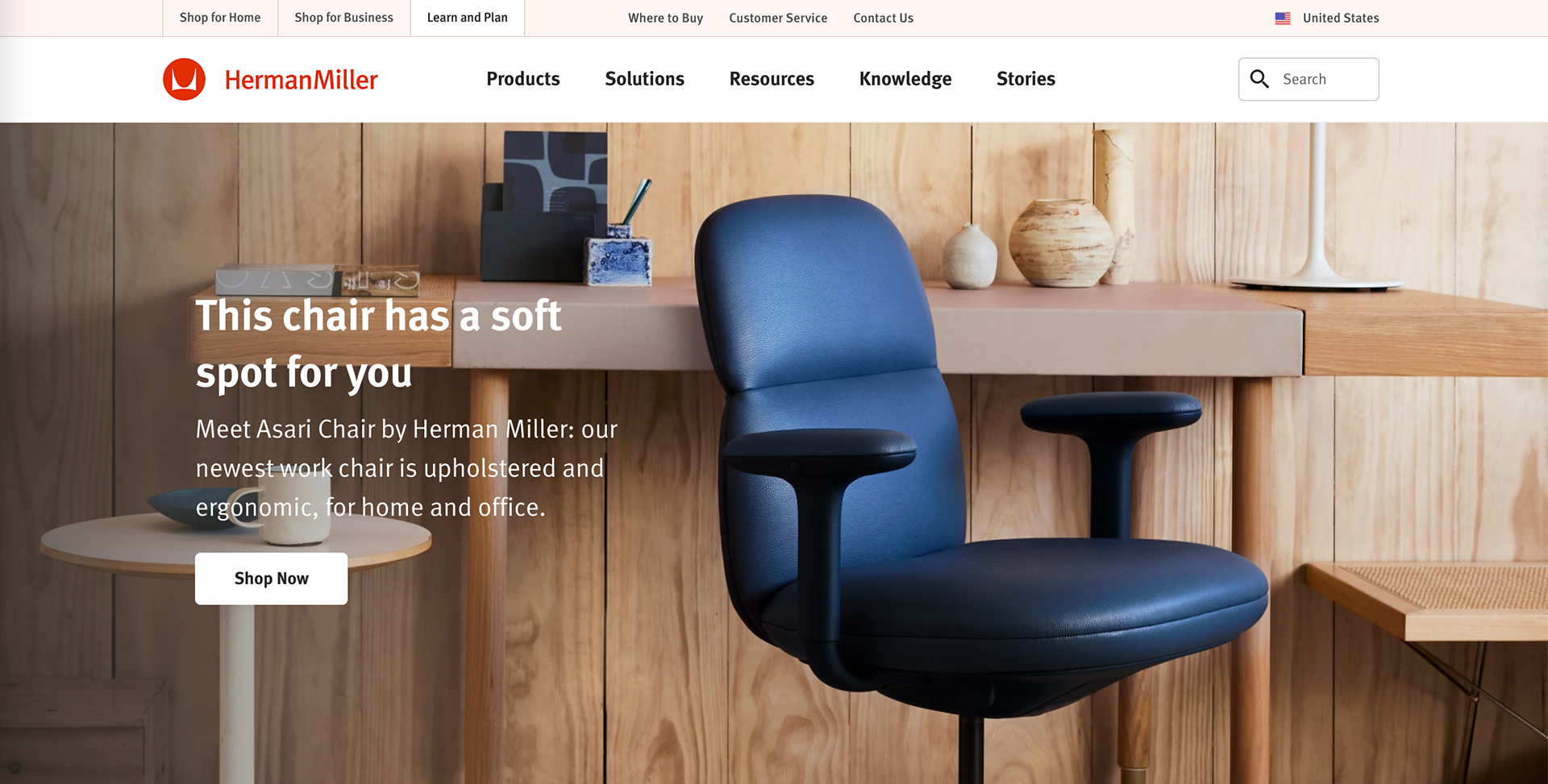The height and width of the screenshot is (784, 1548).
Task: Switch to the Shop for Business tab
Action: pyautogui.click(x=344, y=18)
